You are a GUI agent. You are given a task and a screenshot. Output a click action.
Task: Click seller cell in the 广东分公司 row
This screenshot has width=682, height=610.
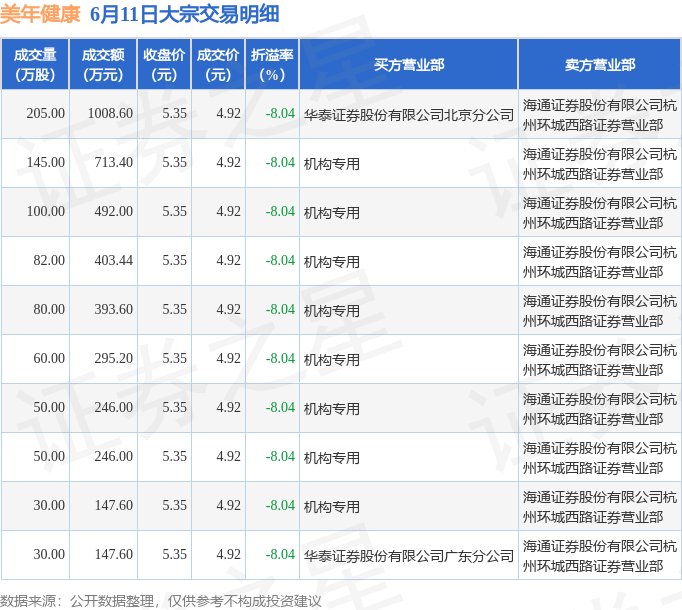pyautogui.click(x=600, y=556)
